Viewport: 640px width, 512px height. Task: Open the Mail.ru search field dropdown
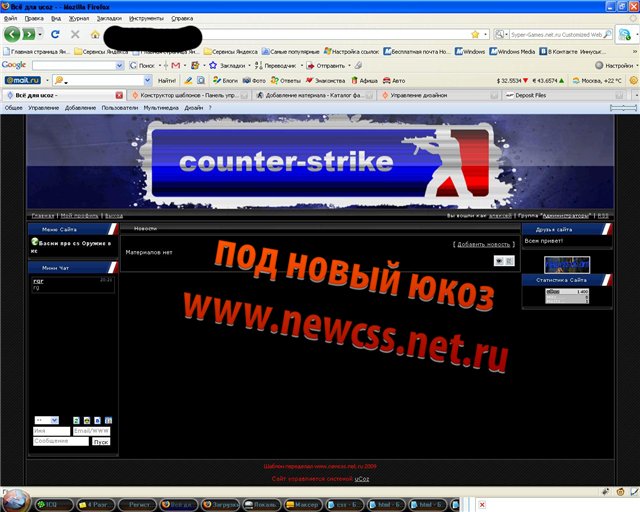(x=148, y=80)
